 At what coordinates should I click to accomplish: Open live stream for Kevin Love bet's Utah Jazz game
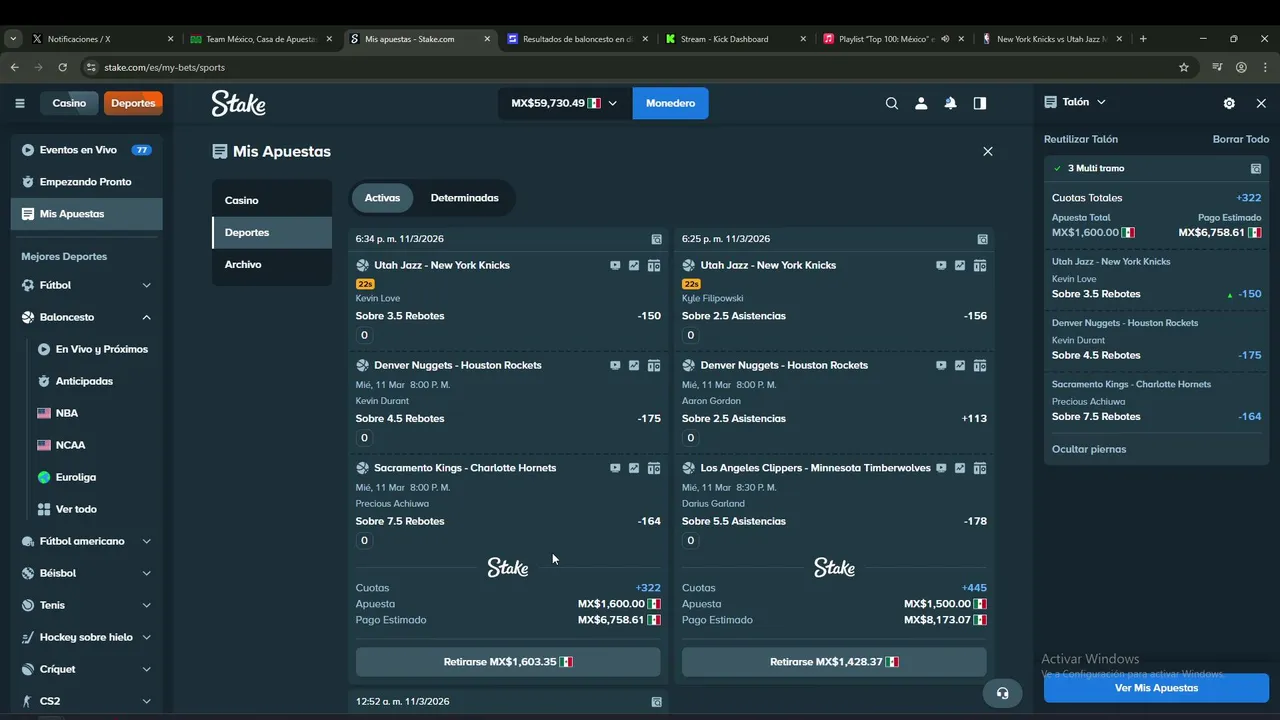pyautogui.click(x=615, y=266)
